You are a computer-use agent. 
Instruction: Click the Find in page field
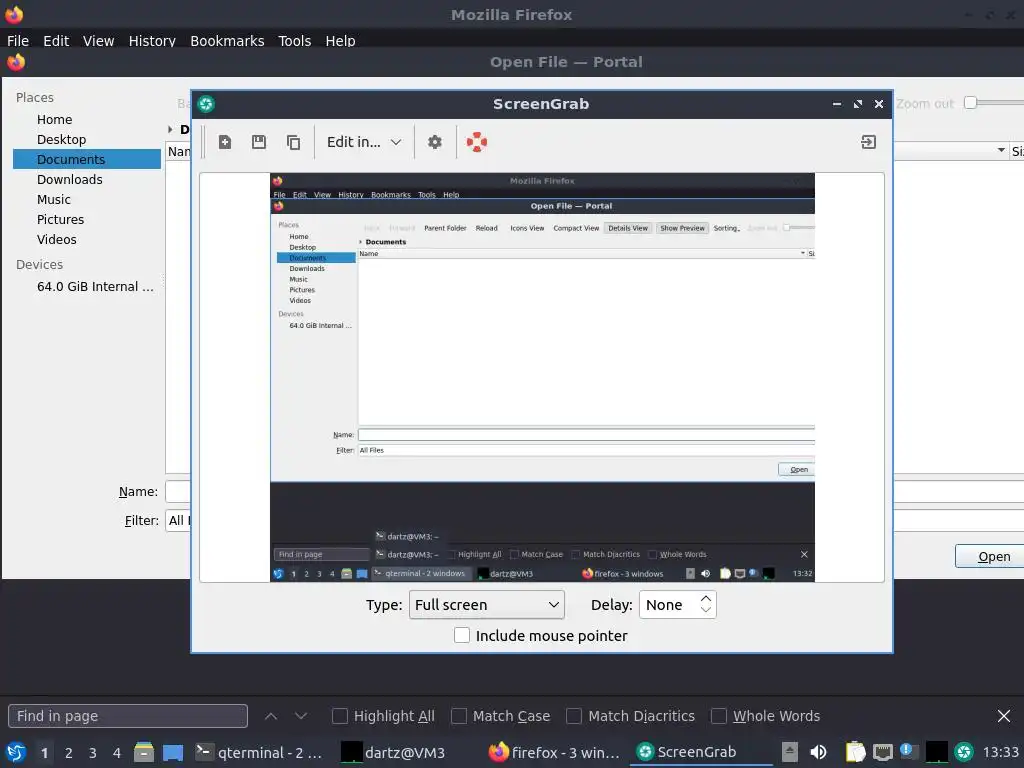click(x=128, y=716)
